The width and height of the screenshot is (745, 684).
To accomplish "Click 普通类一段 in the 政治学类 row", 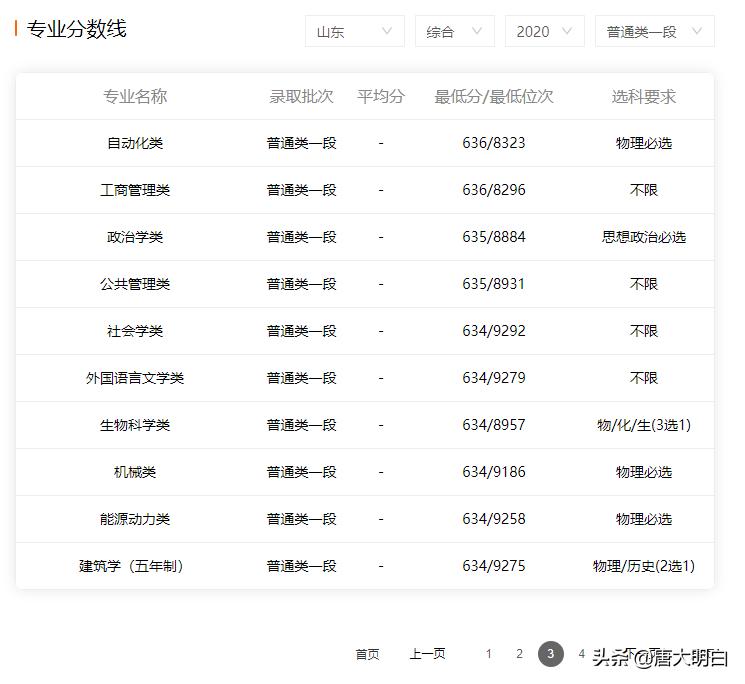I will (301, 237).
